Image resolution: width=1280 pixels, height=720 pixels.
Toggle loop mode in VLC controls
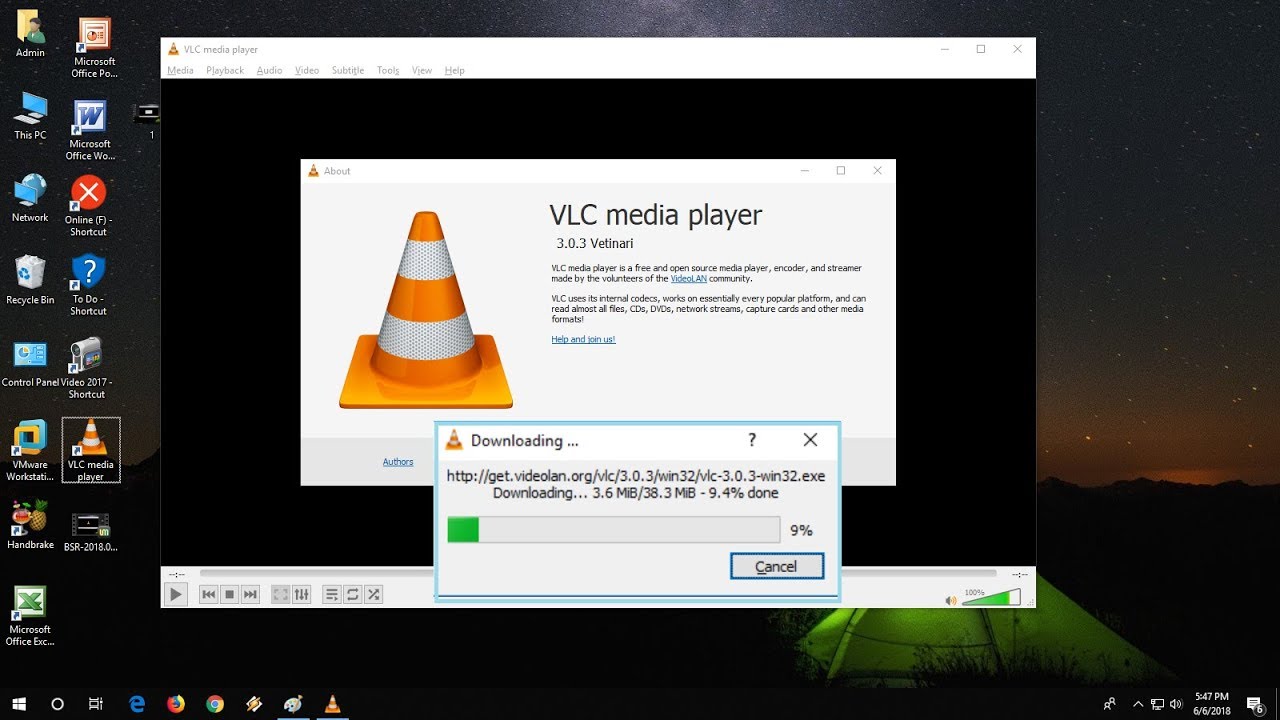tap(353, 594)
